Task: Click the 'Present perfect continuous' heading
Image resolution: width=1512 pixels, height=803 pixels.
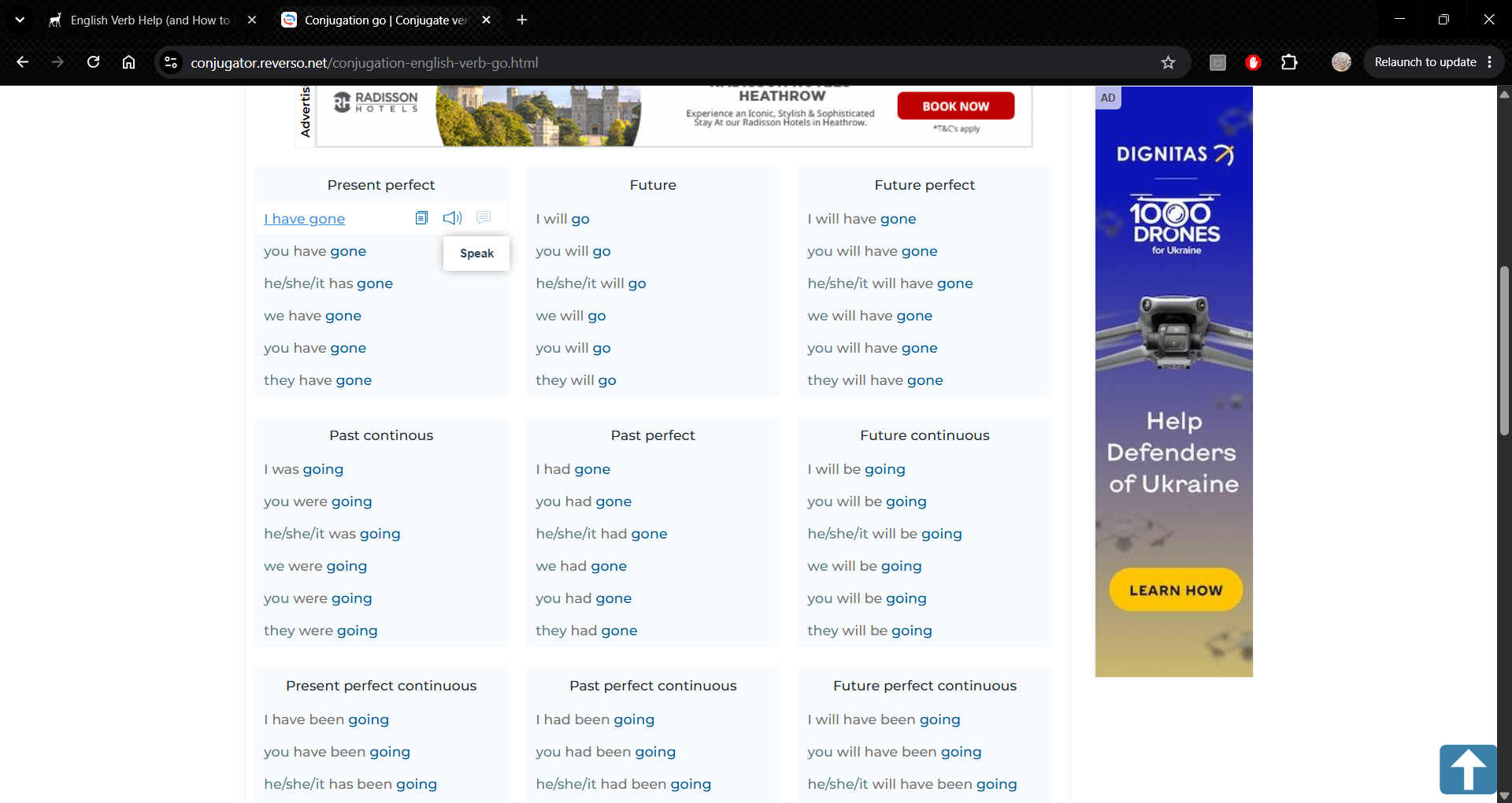Action: (381, 686)
